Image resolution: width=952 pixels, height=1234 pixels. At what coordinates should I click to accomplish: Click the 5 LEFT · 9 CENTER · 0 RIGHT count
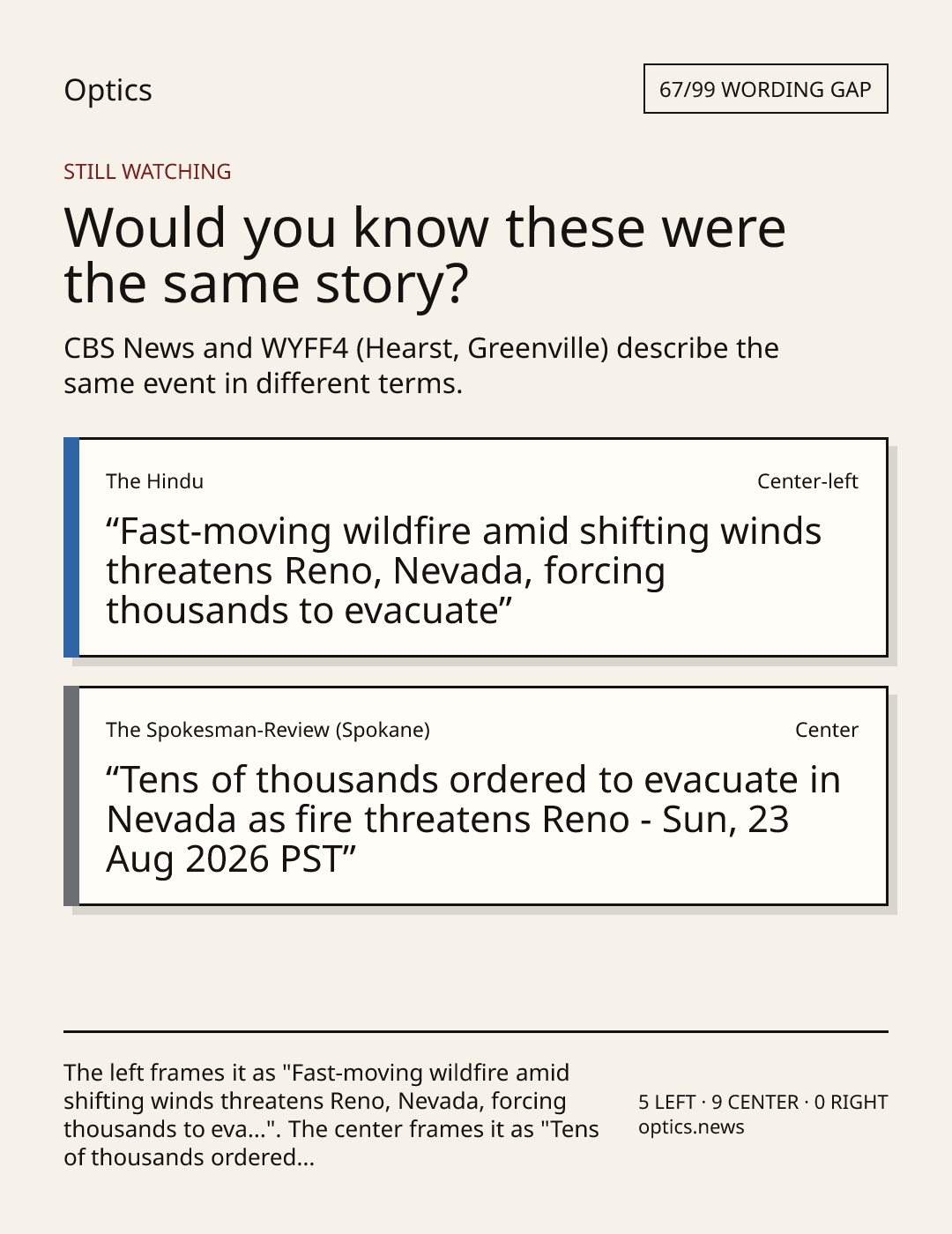763,1102
